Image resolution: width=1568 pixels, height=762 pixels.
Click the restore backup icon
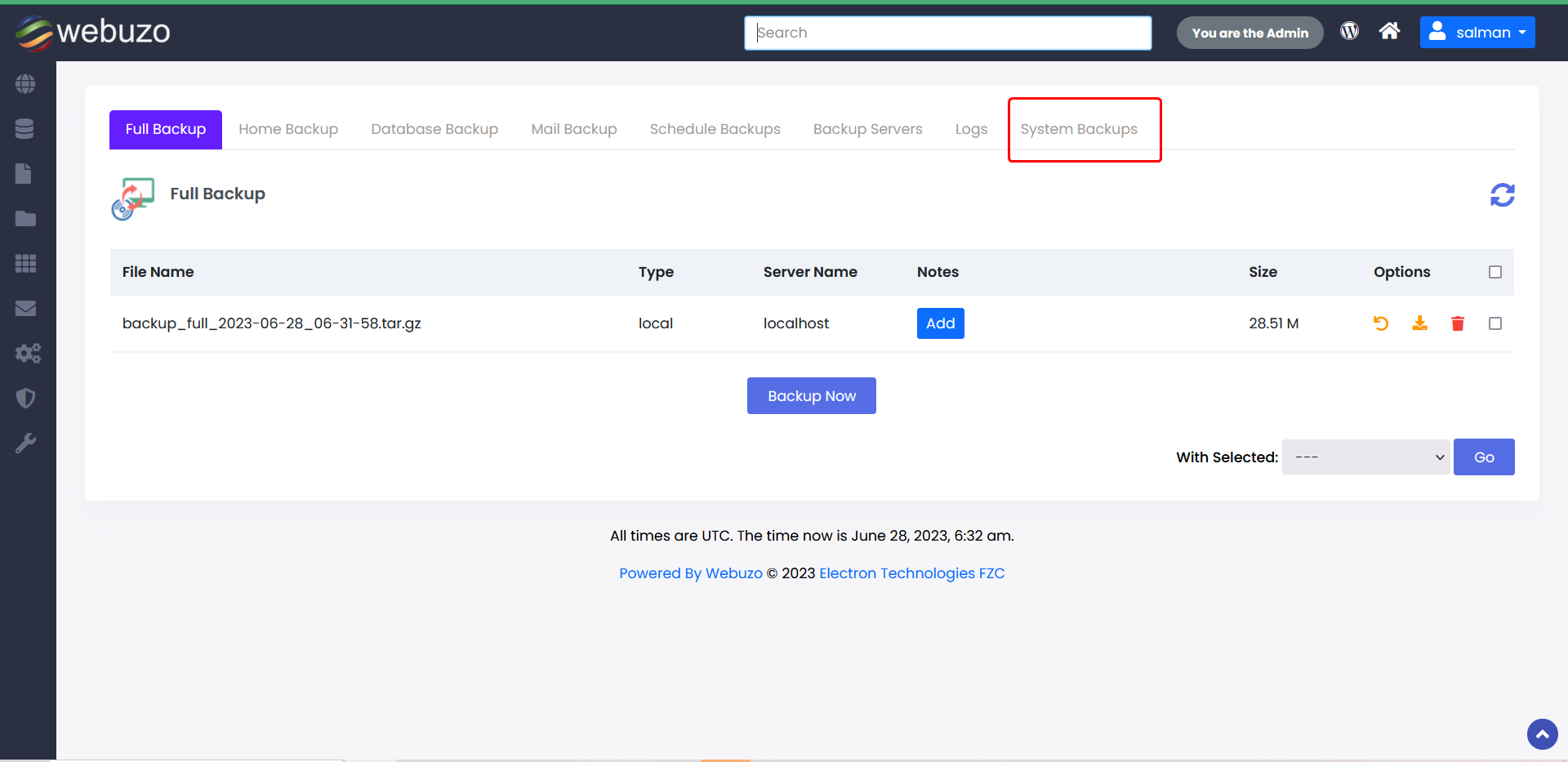point(1380,323)
